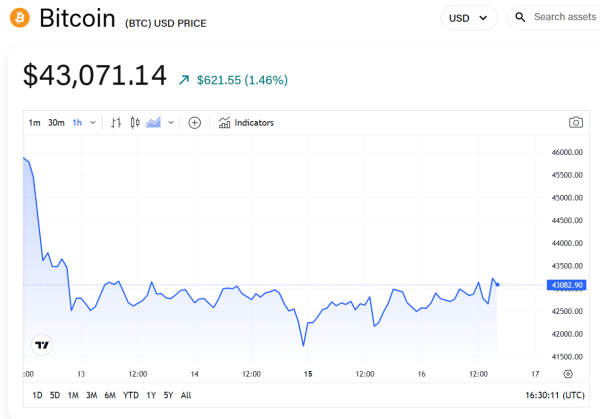The width and height of the screenshot is (600, 419).
Task: Select the area chart style icon
Action: tap(153, 123)
